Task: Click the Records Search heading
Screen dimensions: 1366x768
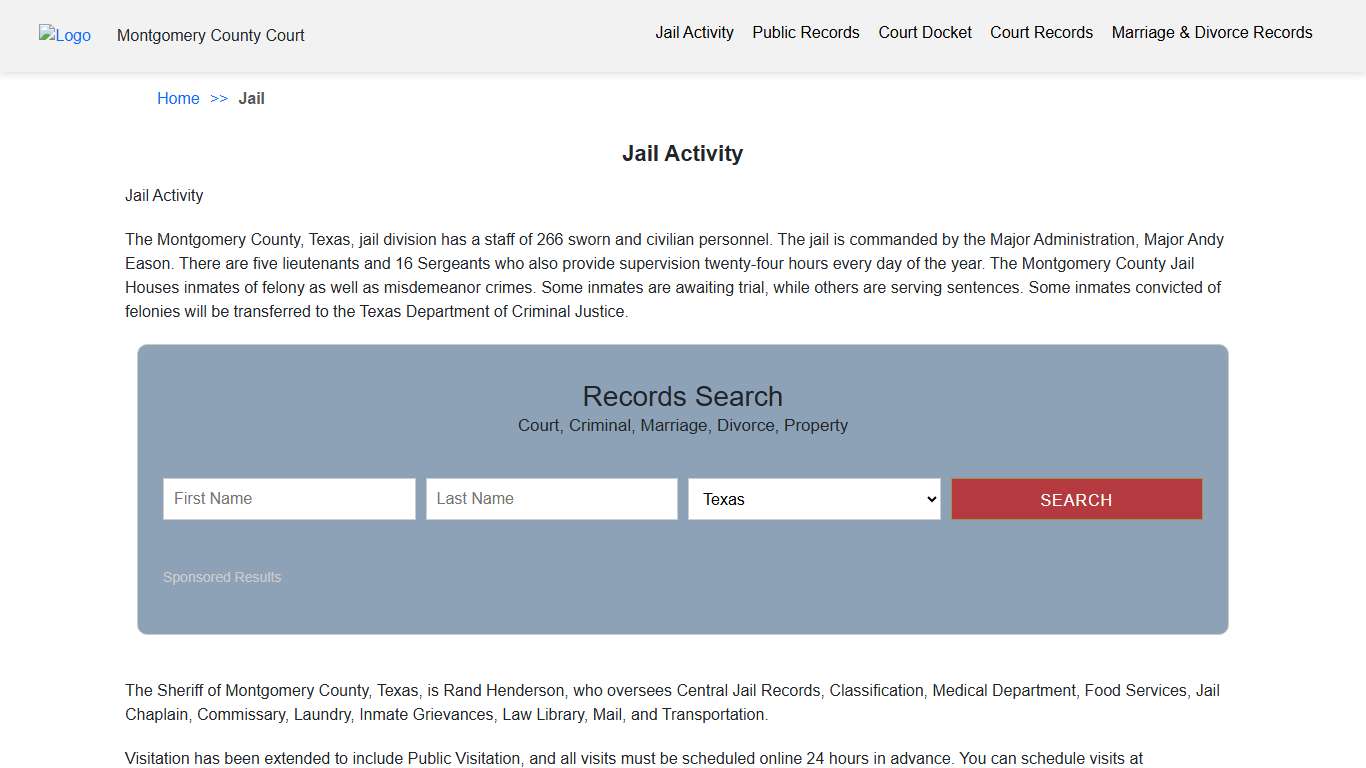Action: tap(682, 396)
